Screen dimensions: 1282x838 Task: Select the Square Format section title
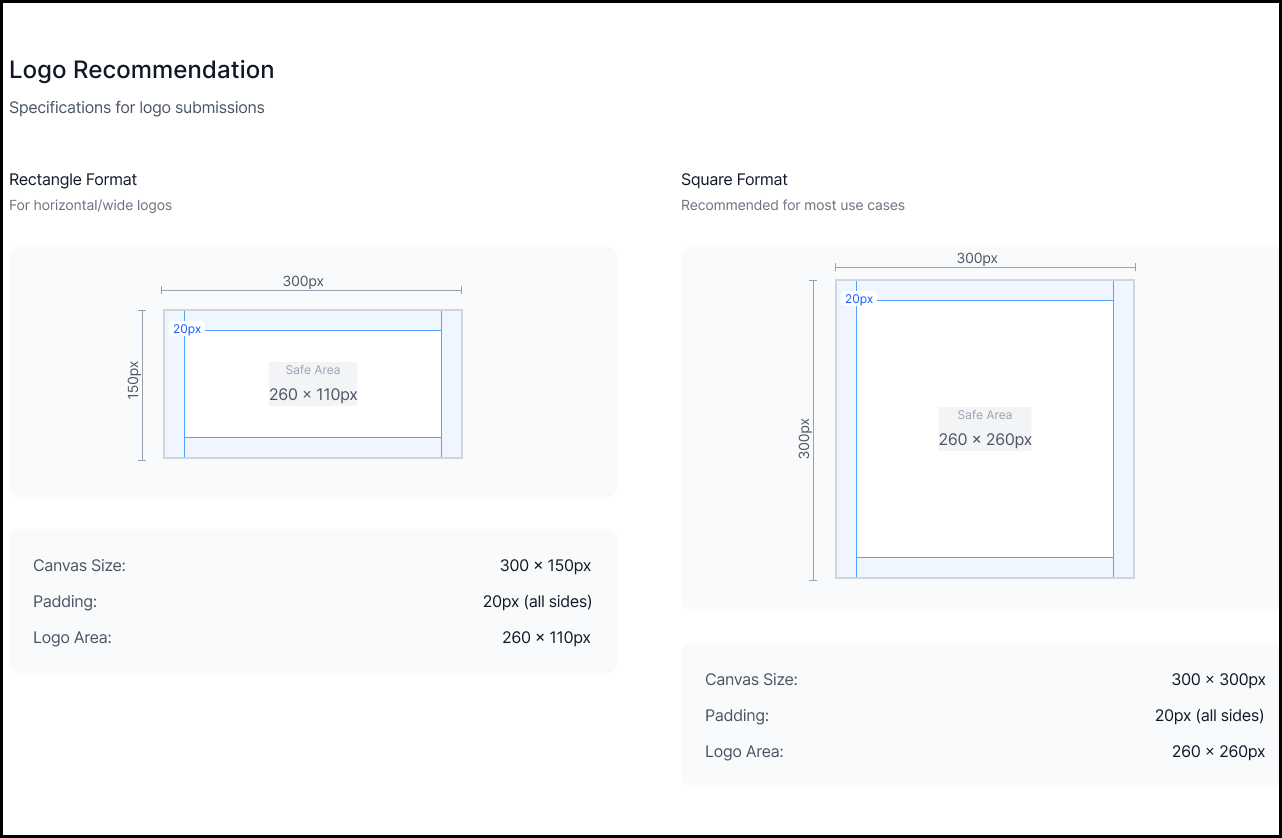734,180
